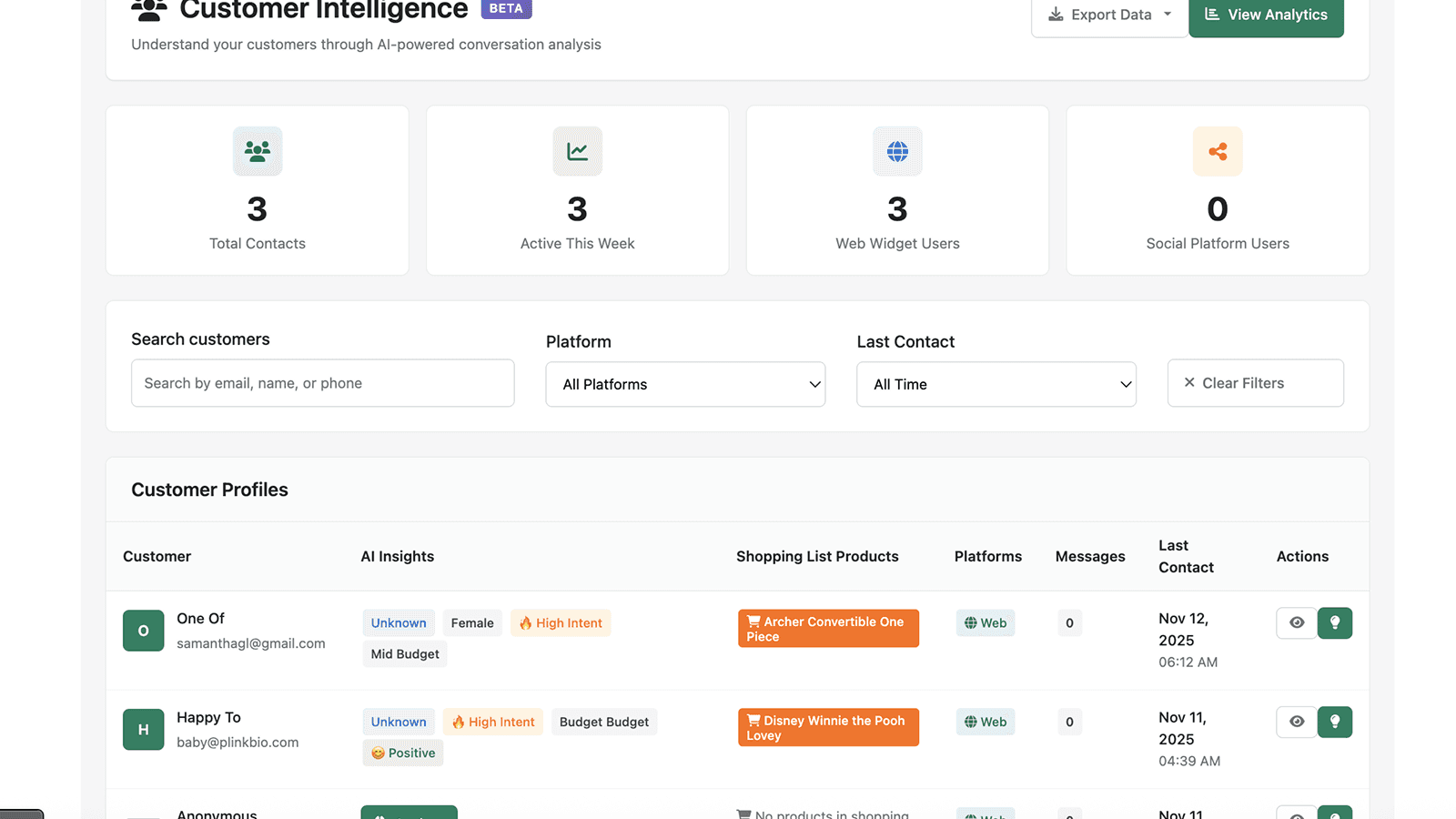View profile details with eye icon for One Of
1456x819 pixels.
tap(1296, 622)
